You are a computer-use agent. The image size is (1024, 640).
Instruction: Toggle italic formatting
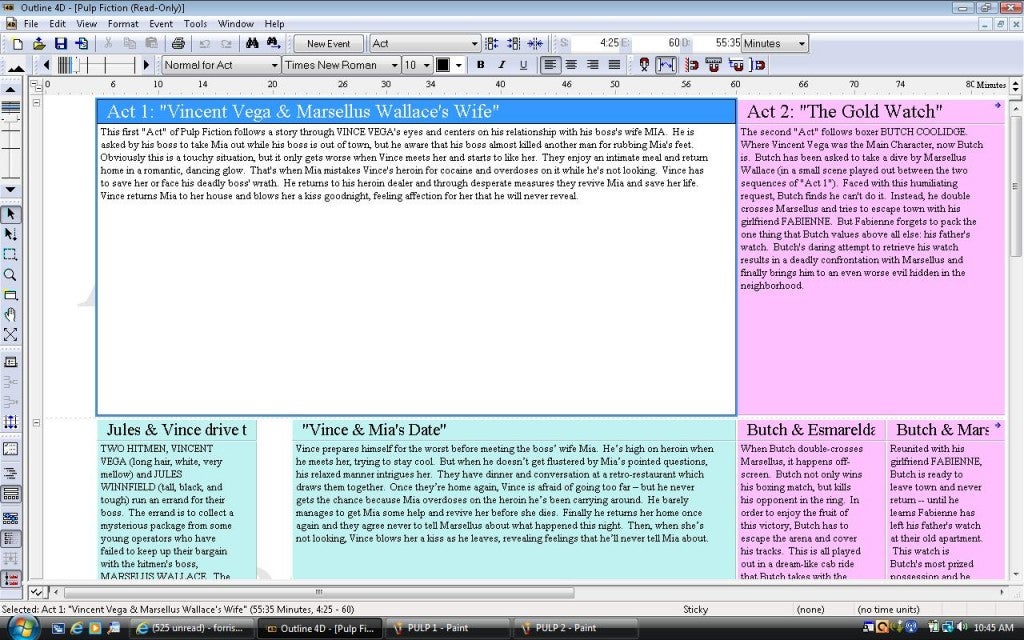502,65
